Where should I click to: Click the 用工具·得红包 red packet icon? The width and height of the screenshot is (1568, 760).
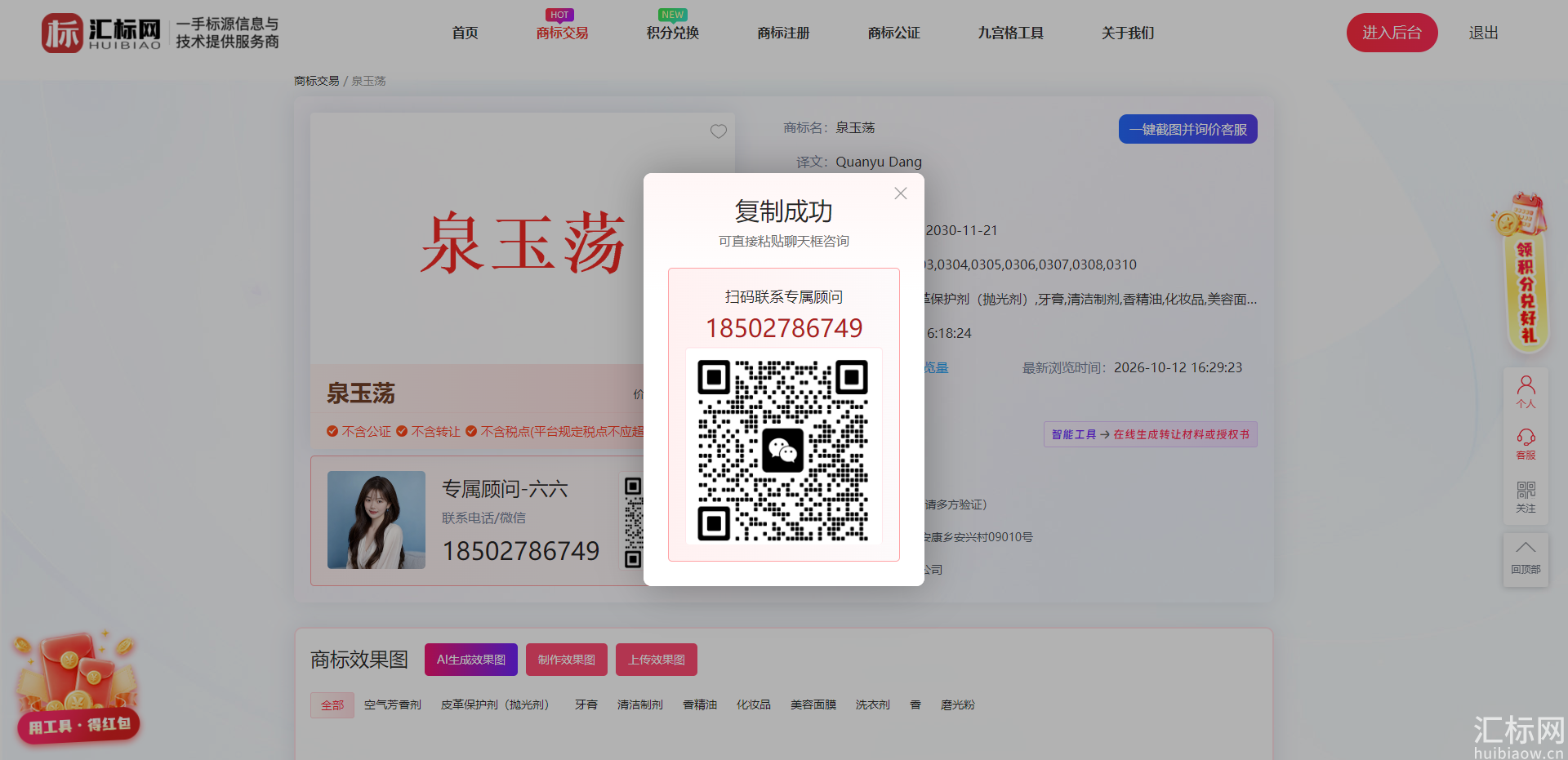[x=76, y=687]
